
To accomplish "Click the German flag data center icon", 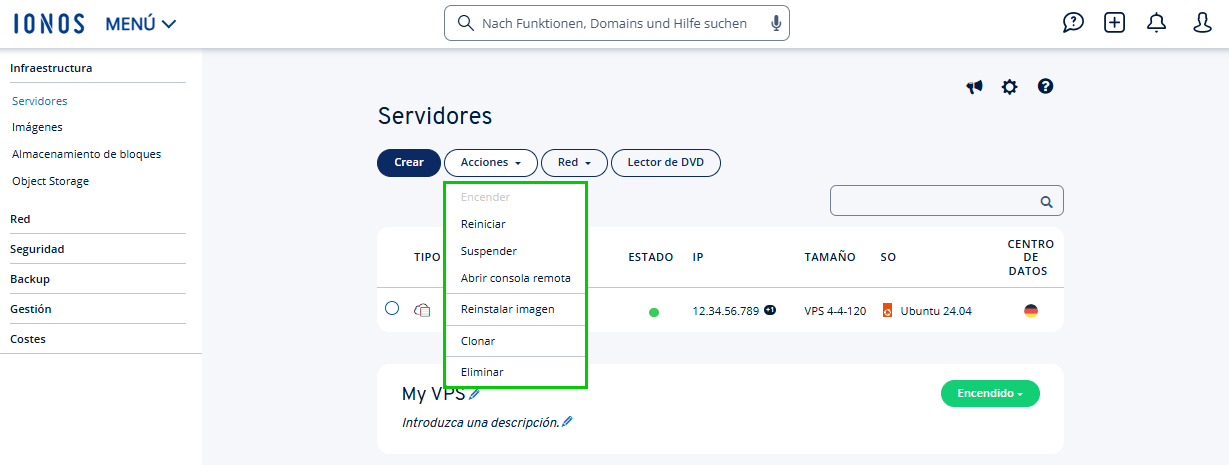I will (x=1031, y=311).
